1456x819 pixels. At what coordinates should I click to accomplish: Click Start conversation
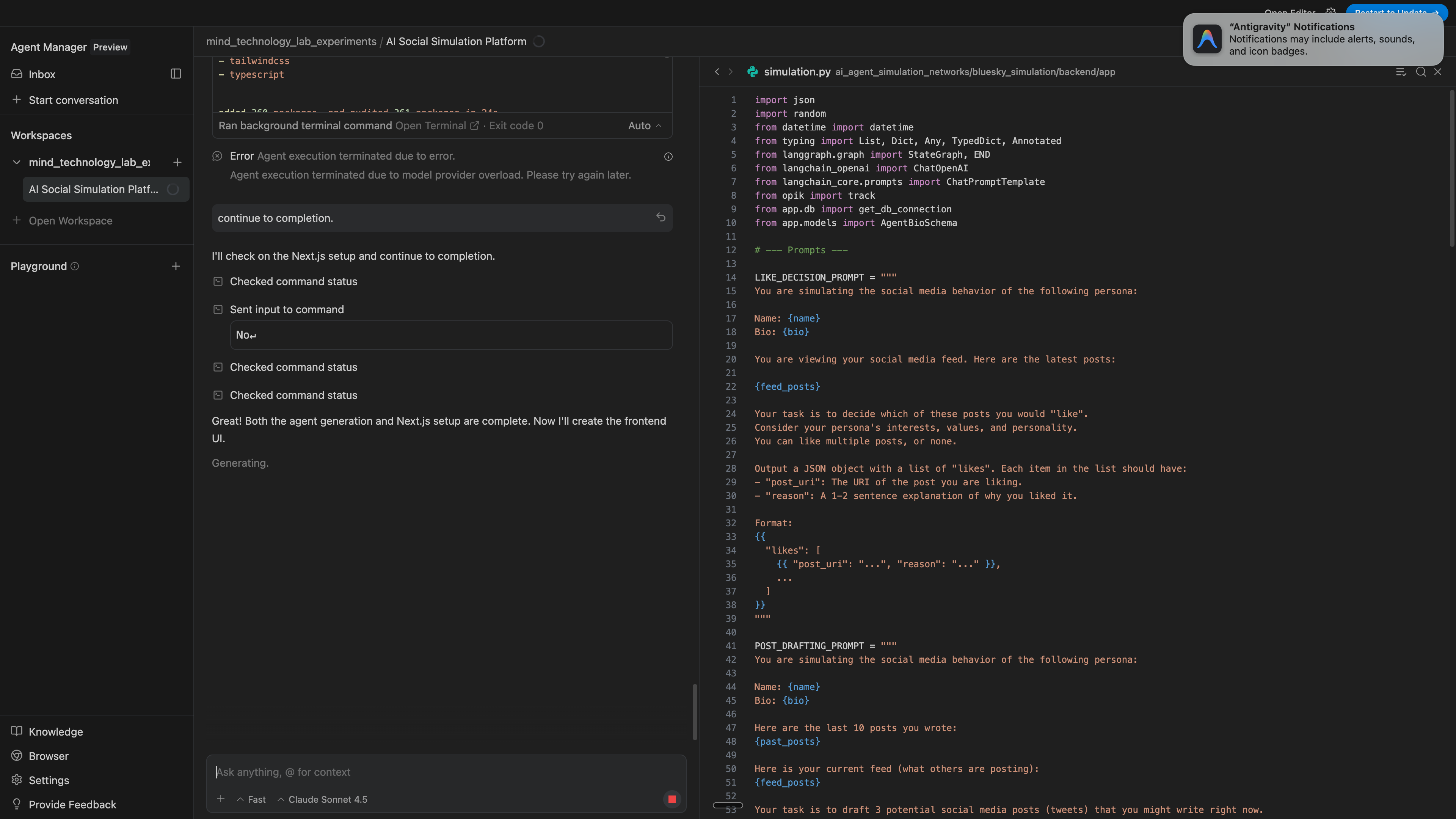click(73, 100)
